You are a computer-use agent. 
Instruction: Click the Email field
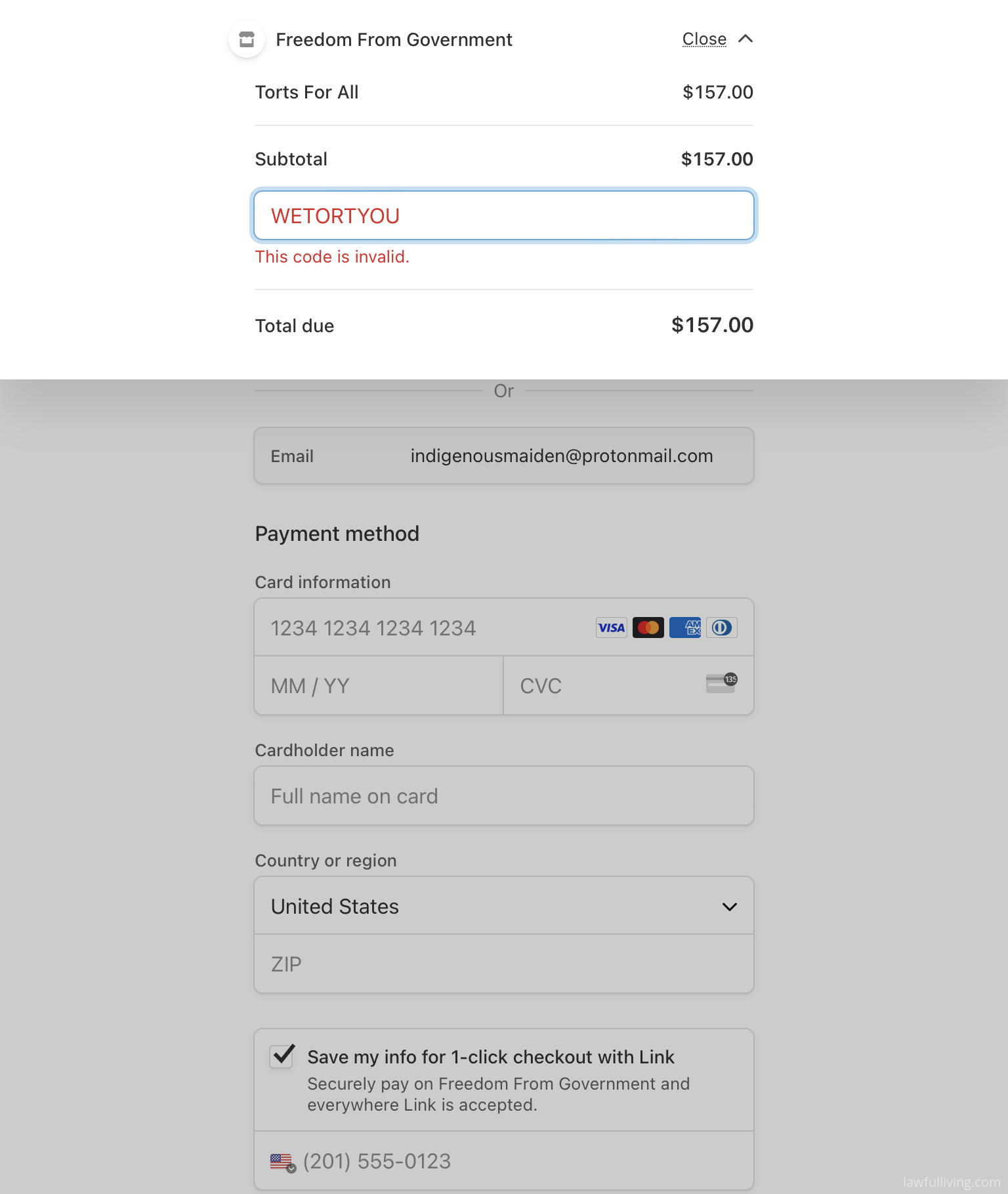pos(504,456)
